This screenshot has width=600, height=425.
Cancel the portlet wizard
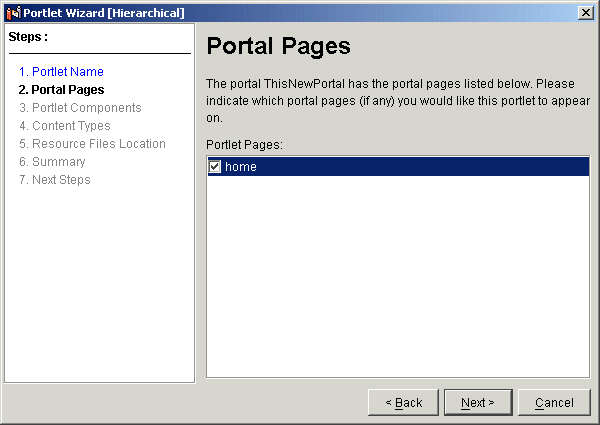[x=554, y=402]
